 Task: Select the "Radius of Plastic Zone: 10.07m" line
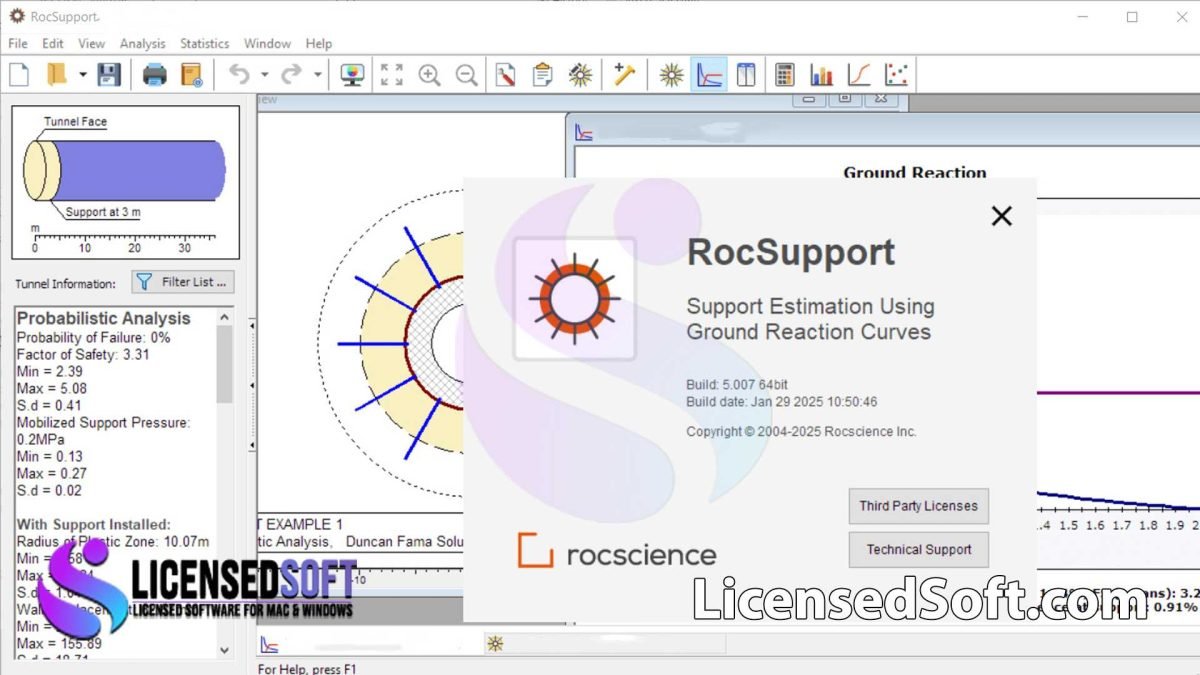pos(113,541)
